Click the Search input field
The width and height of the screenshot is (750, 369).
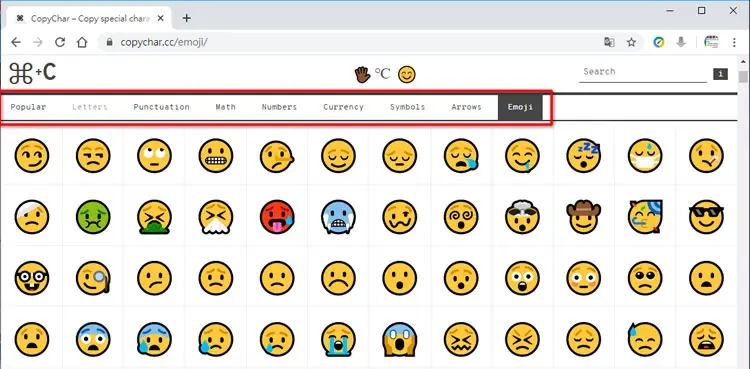pyautogui.click(x=642, y=72)
